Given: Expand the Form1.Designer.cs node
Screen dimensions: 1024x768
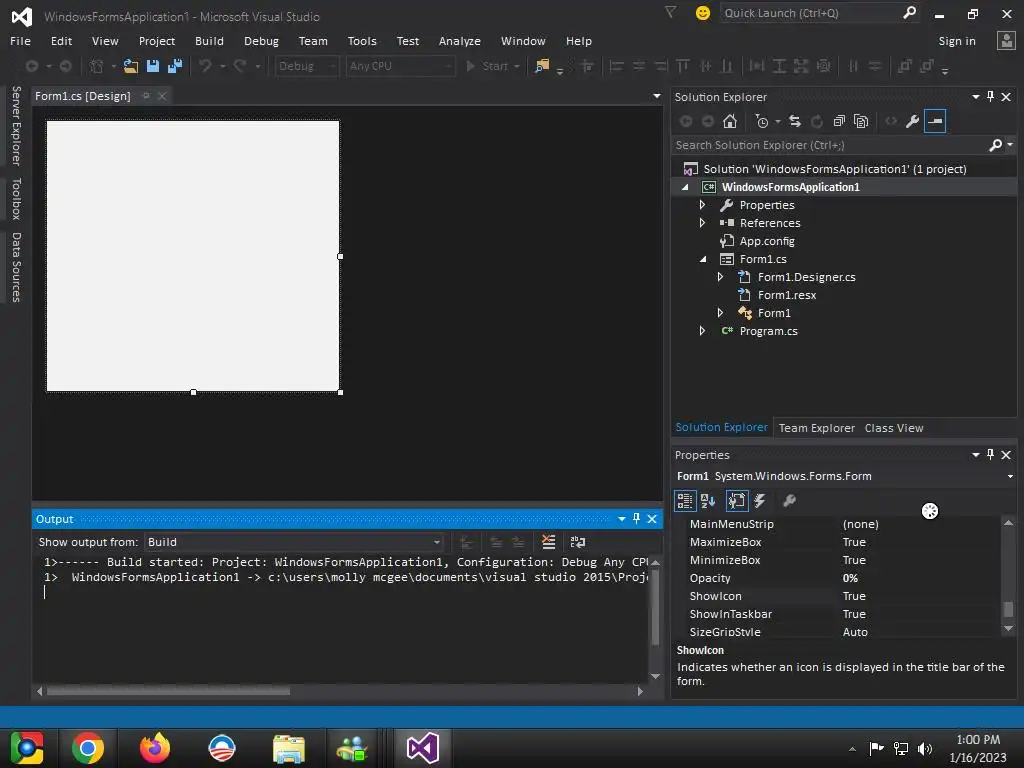Looking at the screenshot, I should pos(720,277).
